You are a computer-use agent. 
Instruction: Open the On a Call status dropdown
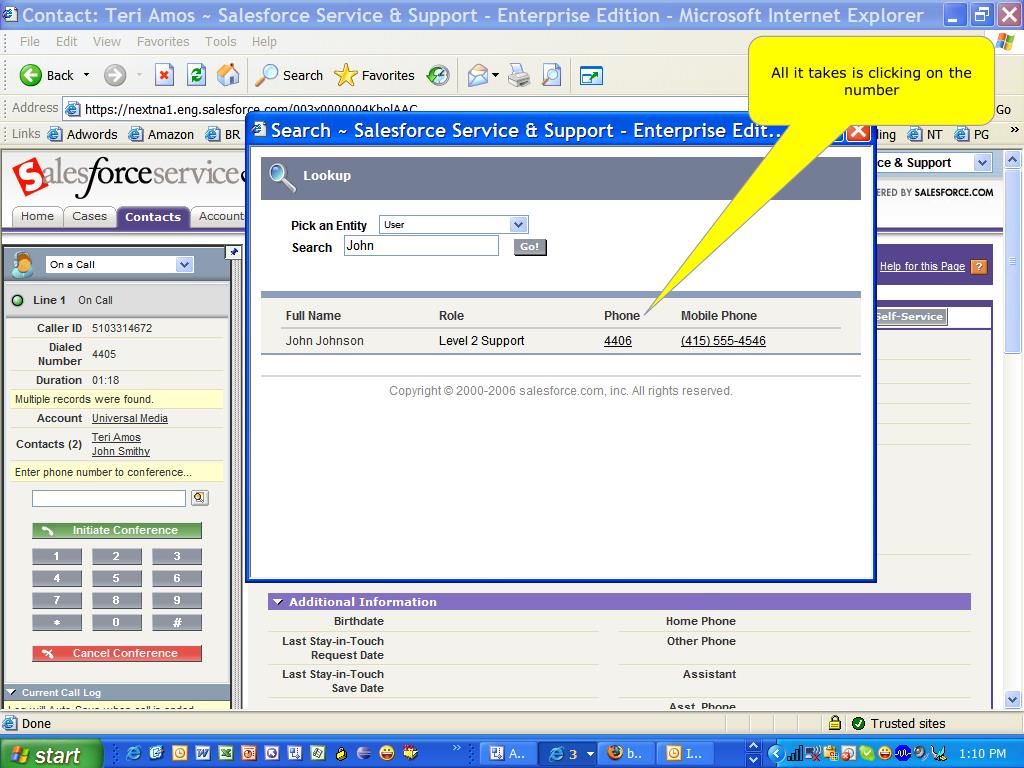click(x=184, y=264)
